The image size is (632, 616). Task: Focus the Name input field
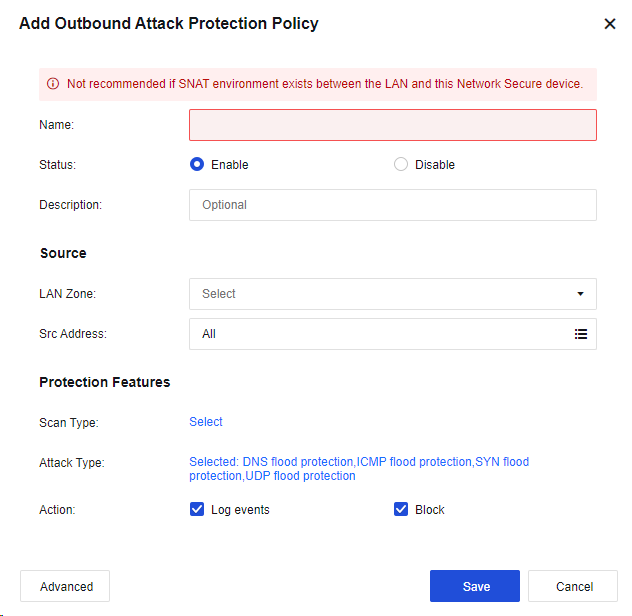392,125
